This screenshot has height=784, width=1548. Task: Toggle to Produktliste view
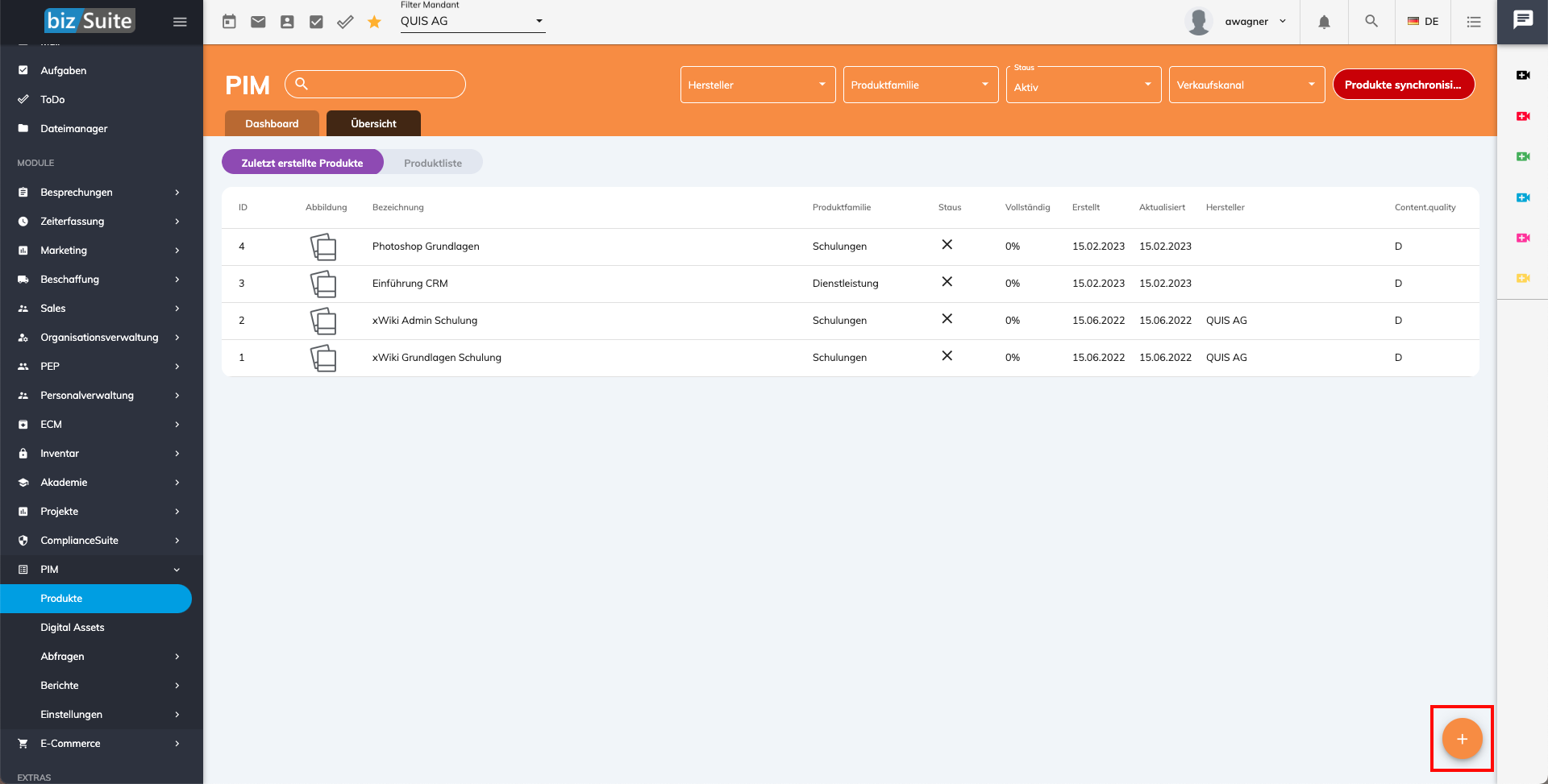click(x=433, y=163)
